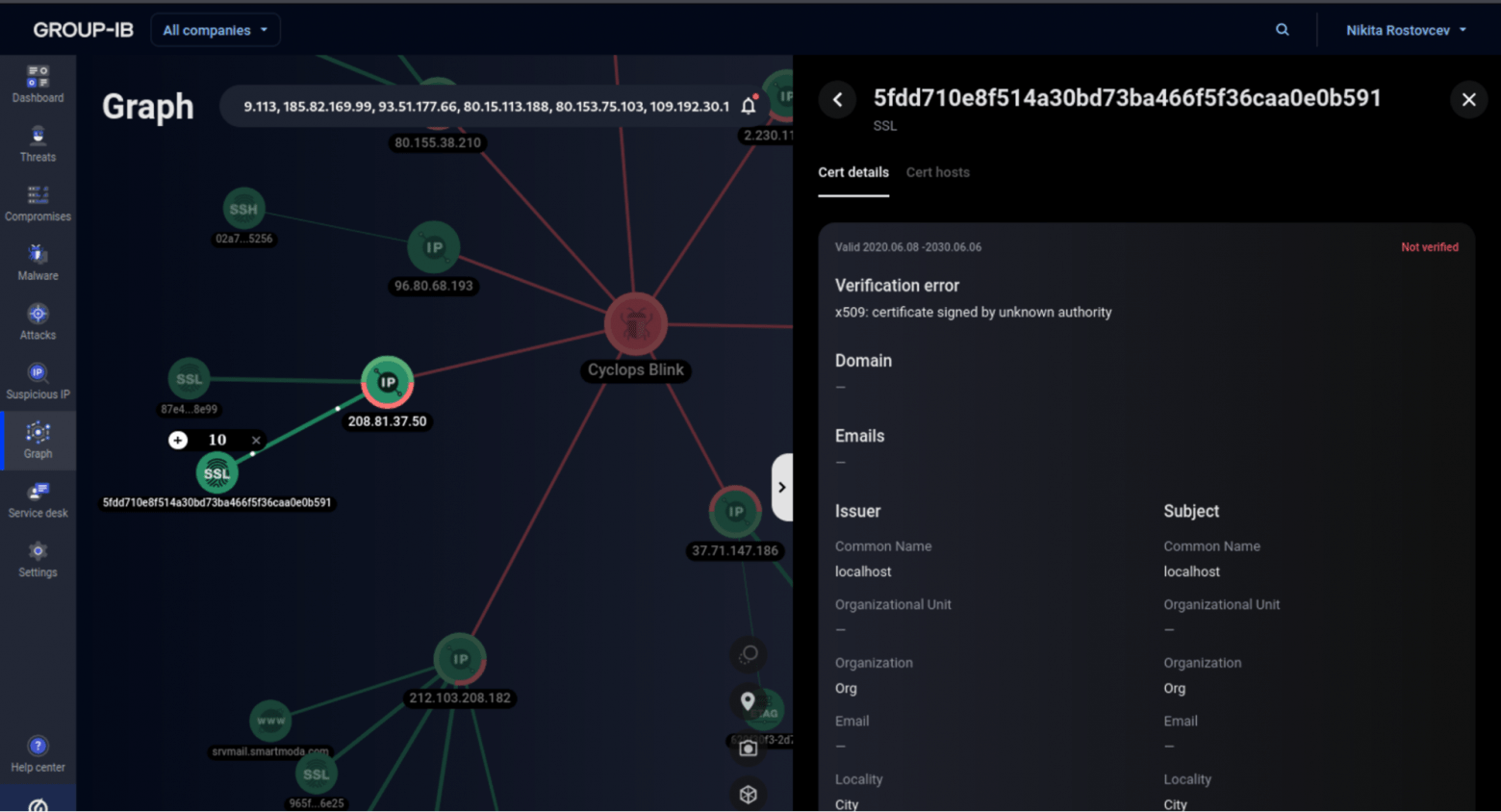Go to Threats in the sidebar
The width and height of the screenshot is (1501, 812).
[38, 143]
